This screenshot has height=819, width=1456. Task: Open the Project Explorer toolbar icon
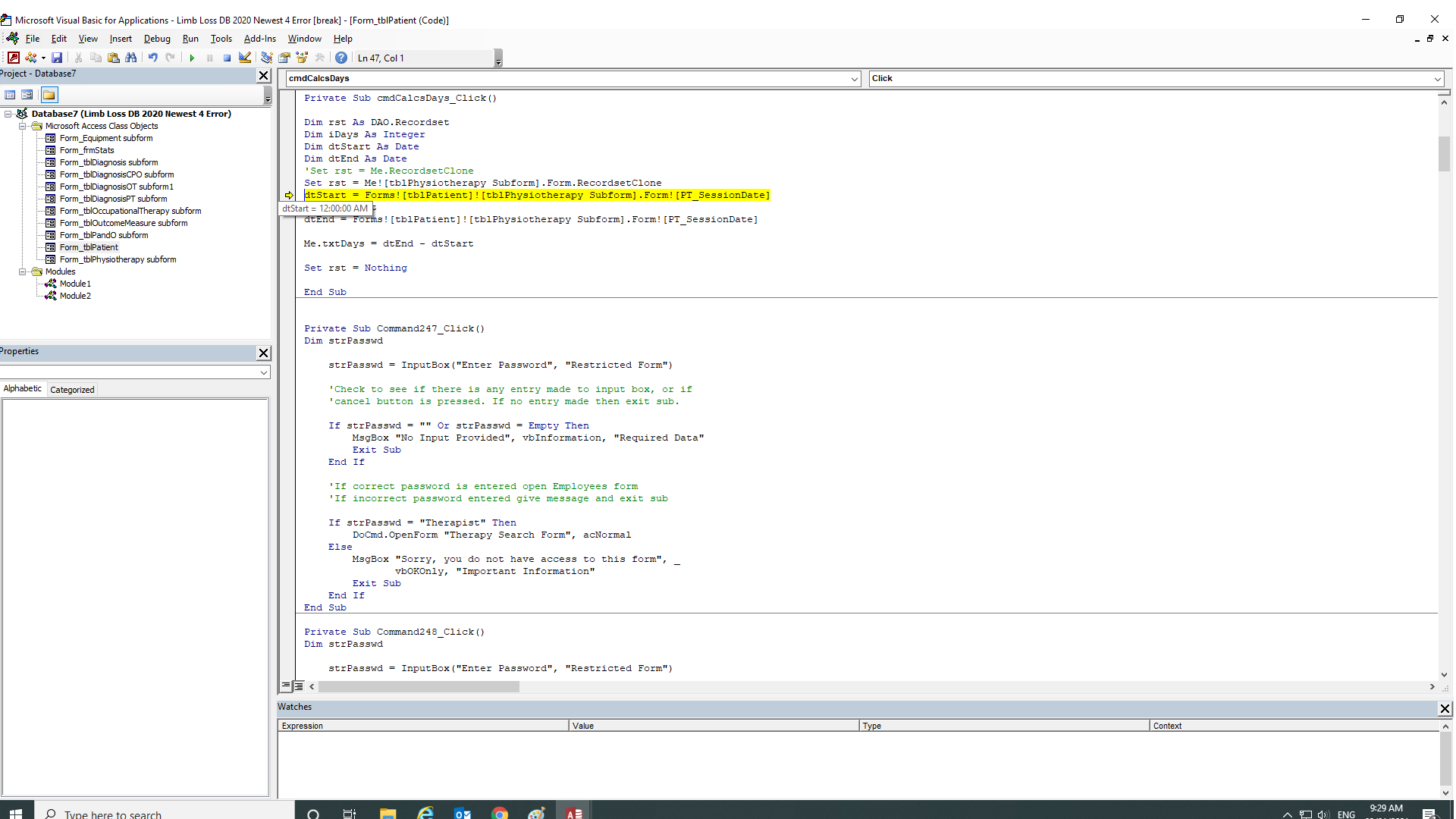(266, 58)
